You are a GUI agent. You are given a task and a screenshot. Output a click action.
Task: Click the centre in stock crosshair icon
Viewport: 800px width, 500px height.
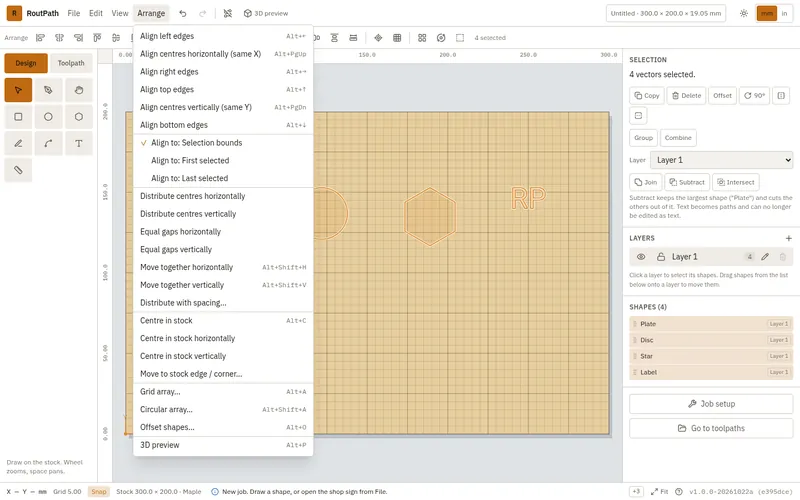[x=378, y=38]
